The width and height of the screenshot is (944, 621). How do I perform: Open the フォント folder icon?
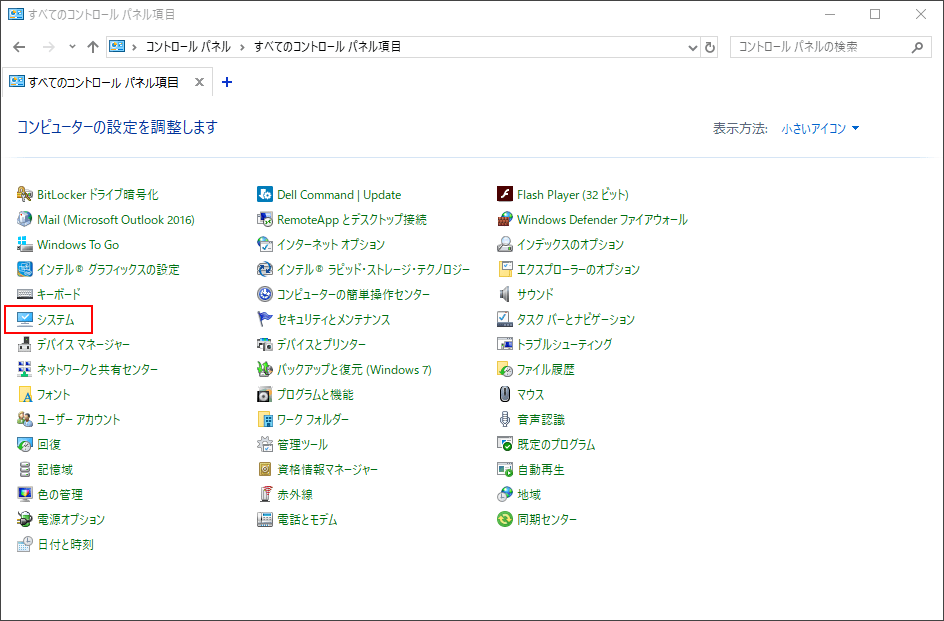[x=25, y=395]
